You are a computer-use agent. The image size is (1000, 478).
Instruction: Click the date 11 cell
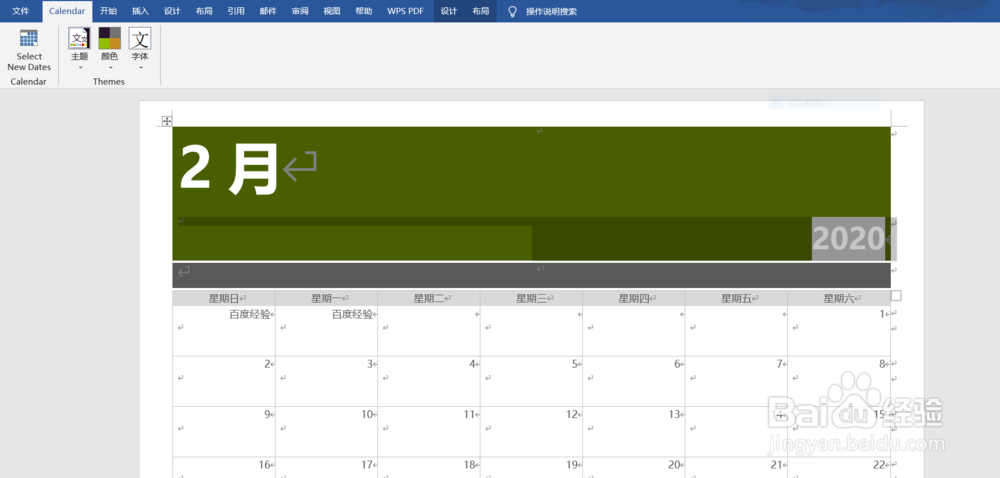(x=429, y=431)
